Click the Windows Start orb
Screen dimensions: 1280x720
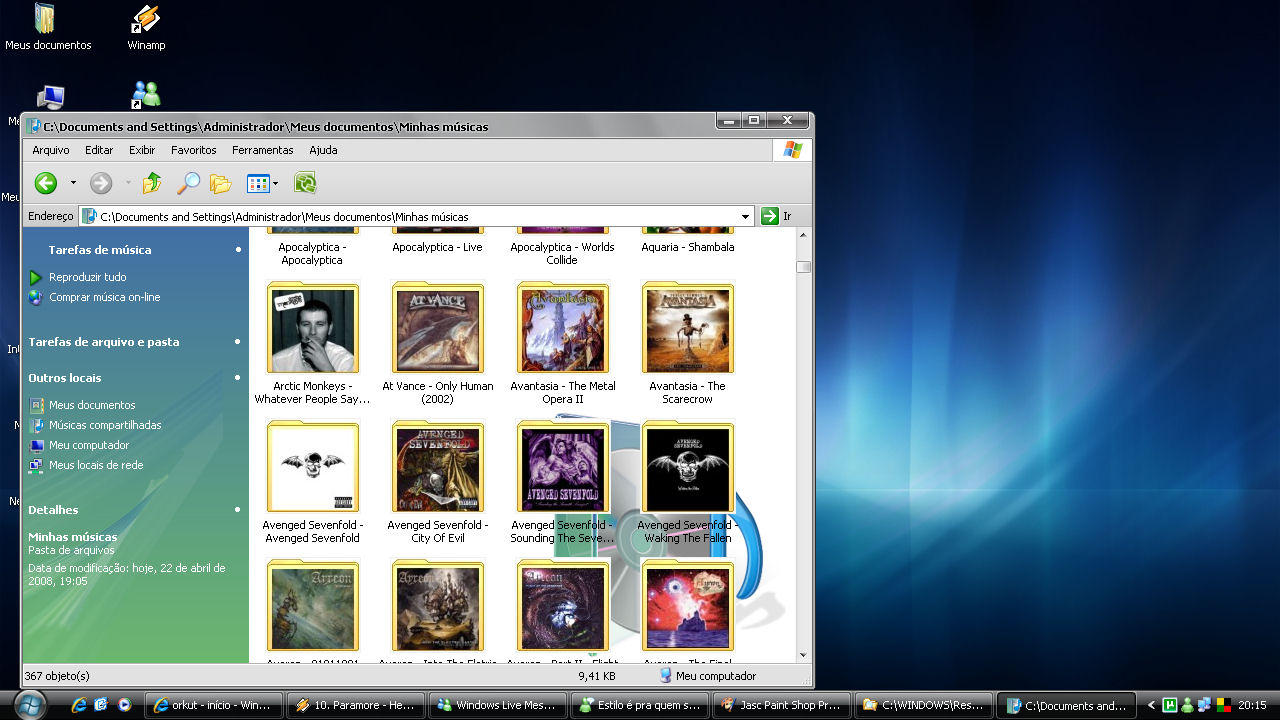coord(29,704)
